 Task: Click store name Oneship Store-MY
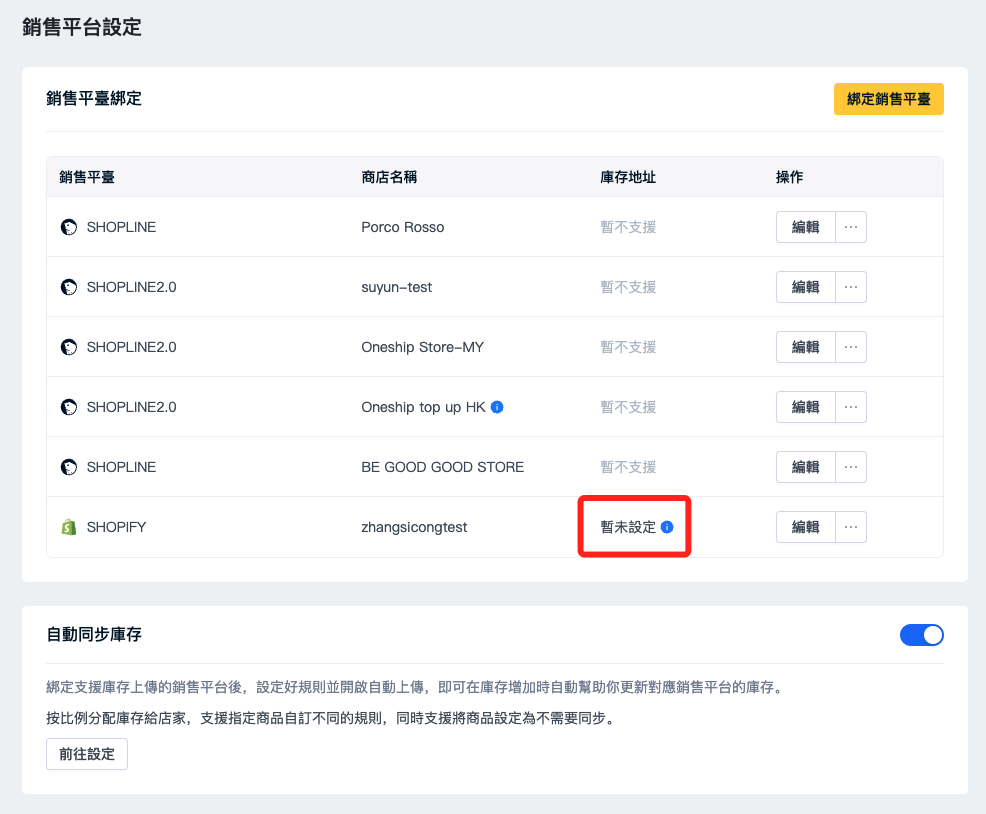(423, 347)
